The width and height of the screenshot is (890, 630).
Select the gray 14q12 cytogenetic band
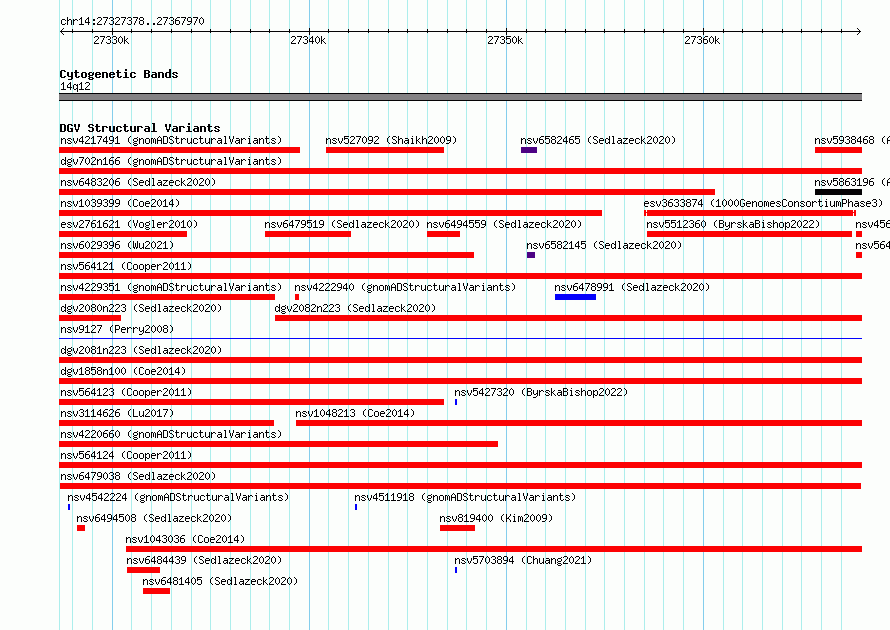460,97
